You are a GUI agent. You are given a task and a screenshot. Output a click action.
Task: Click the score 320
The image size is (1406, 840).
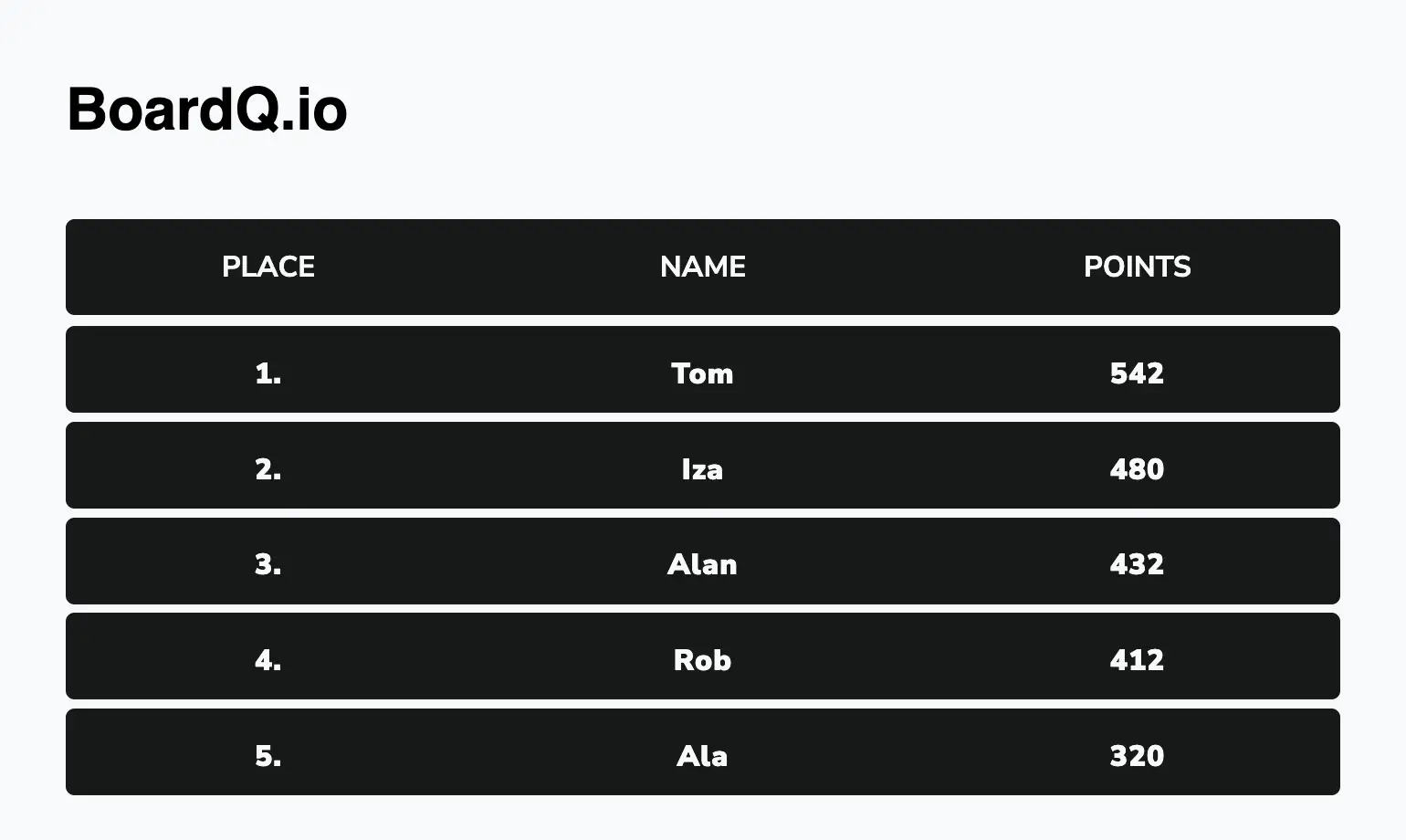pos(1137,756)
